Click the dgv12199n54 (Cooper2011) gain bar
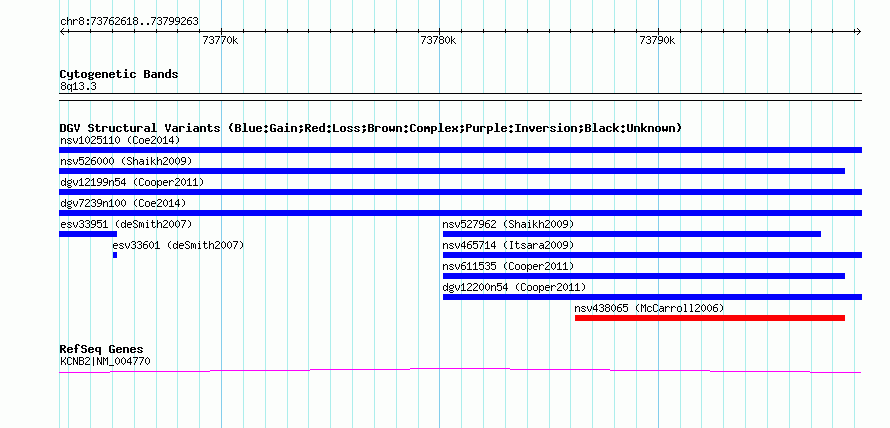This screenshot has height=428, width=890. pyautogui.click(x=460, y=192)
